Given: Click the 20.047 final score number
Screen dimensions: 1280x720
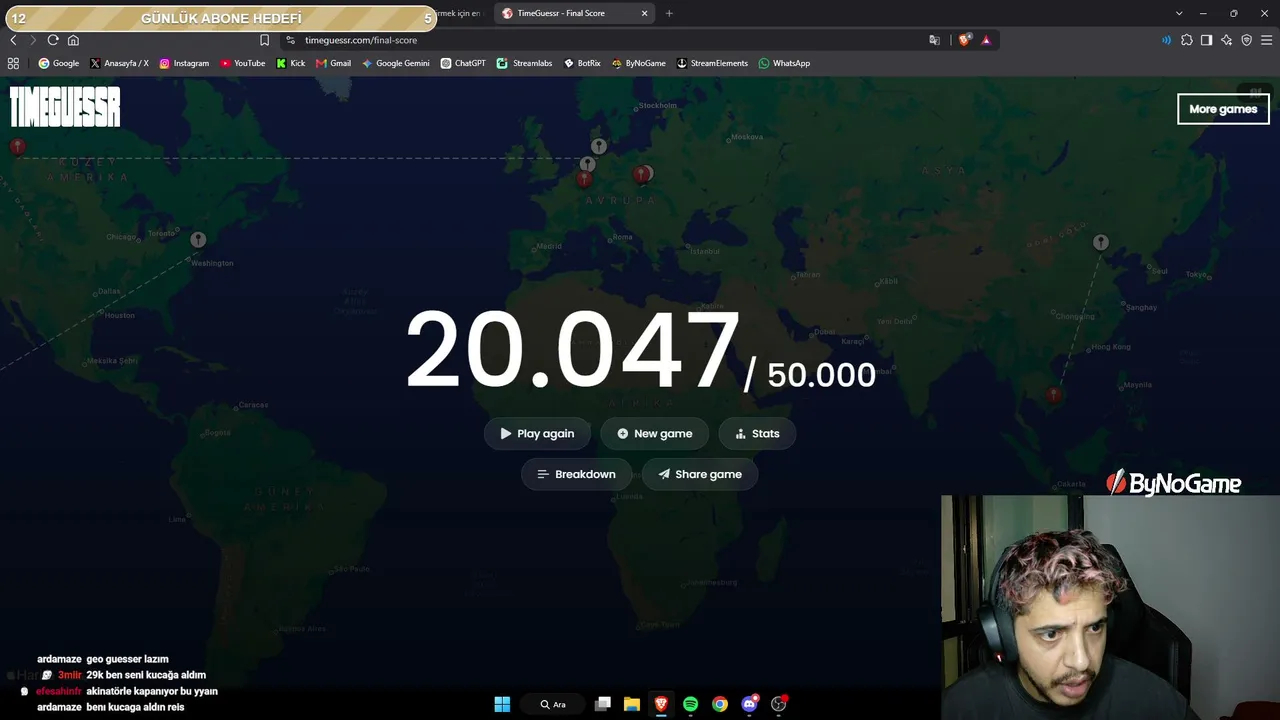Looking at the screenshot, I should click(572, 351).
